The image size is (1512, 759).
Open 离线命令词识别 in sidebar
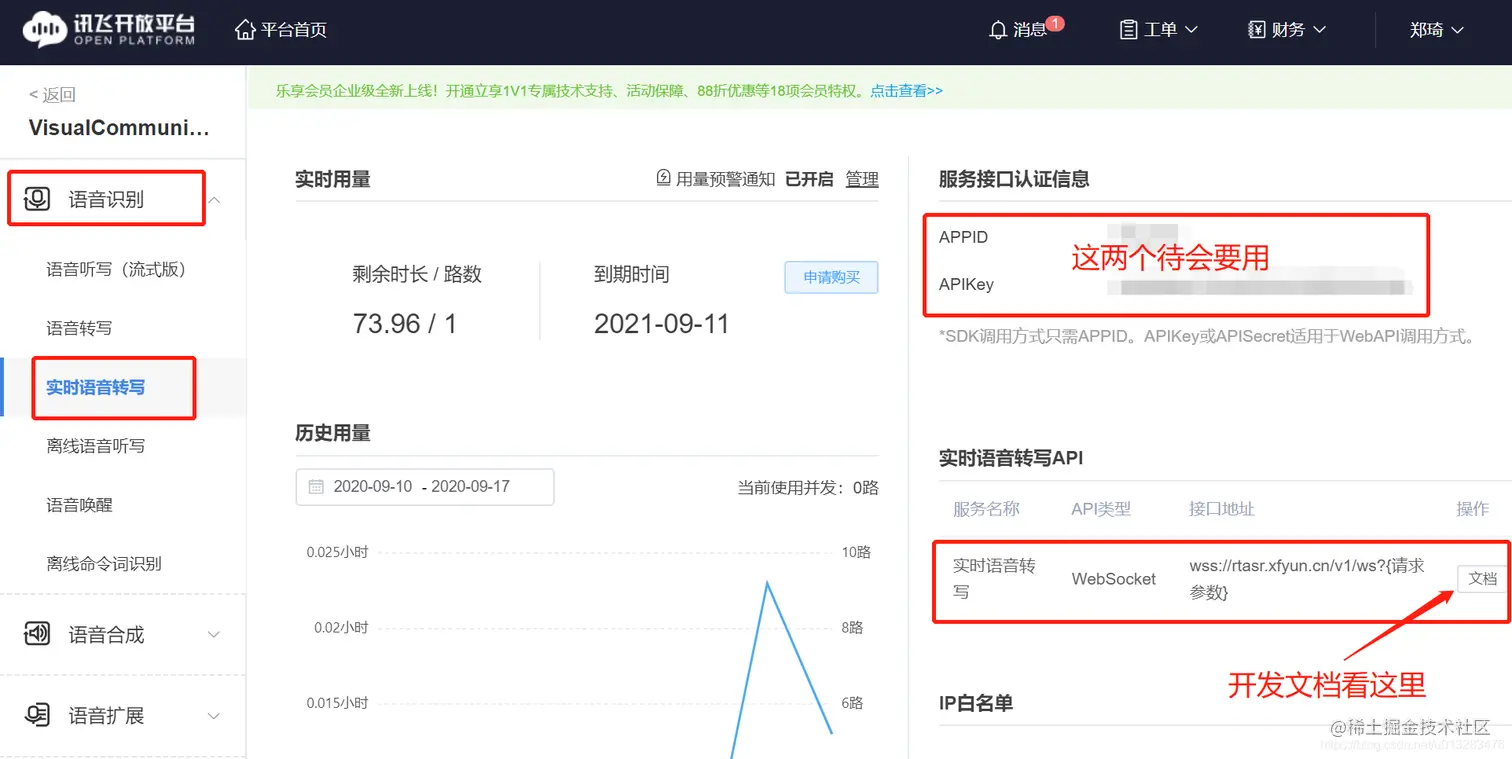point(104,564)
